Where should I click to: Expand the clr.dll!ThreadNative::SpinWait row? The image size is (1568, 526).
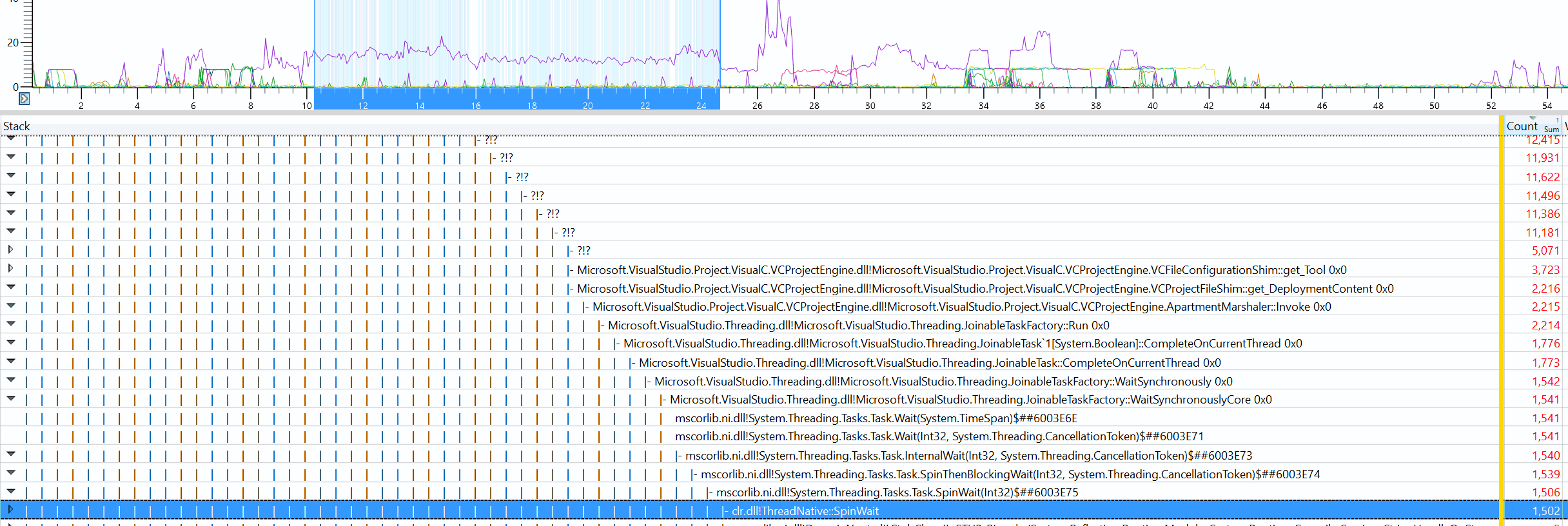click(x=10, y=509)
